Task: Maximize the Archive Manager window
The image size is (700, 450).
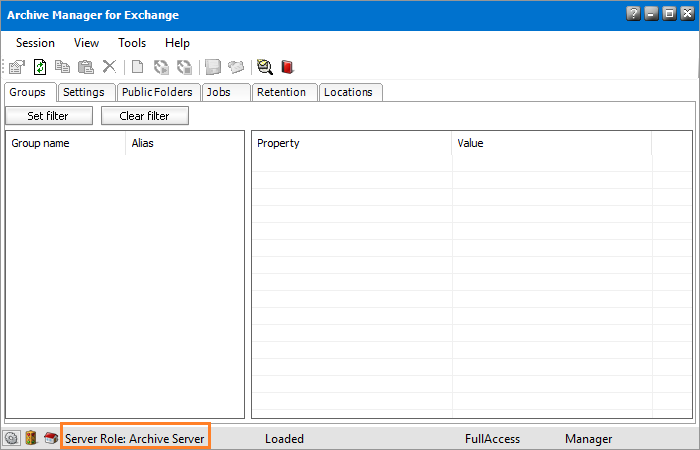Action: pos(669,14)
